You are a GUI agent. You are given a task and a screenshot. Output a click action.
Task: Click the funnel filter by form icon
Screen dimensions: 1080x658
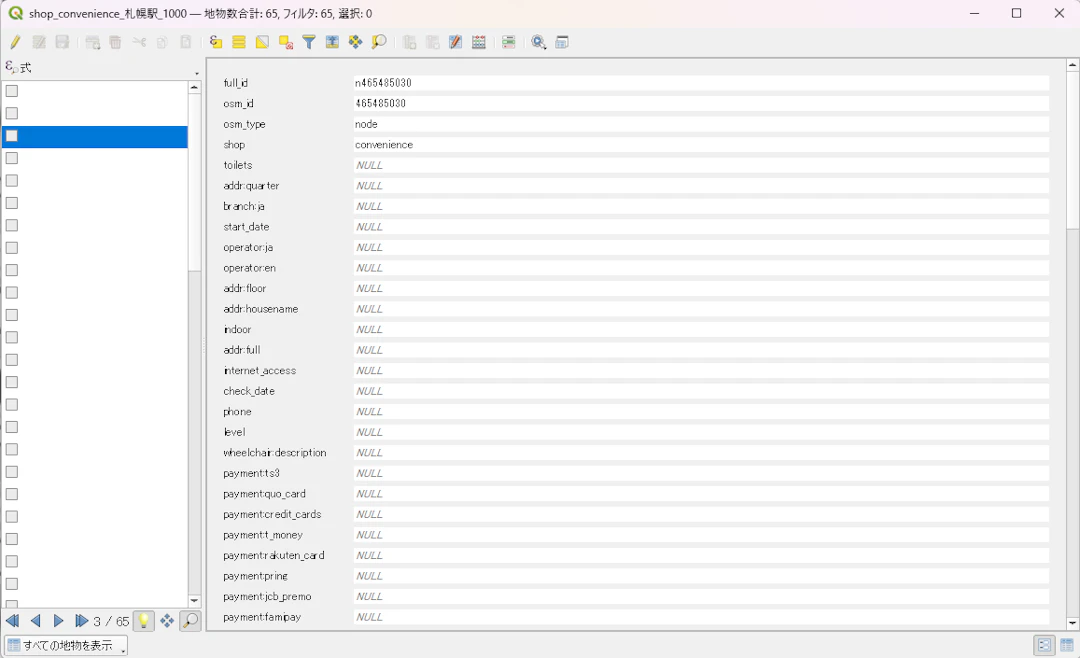coord(309,42)
